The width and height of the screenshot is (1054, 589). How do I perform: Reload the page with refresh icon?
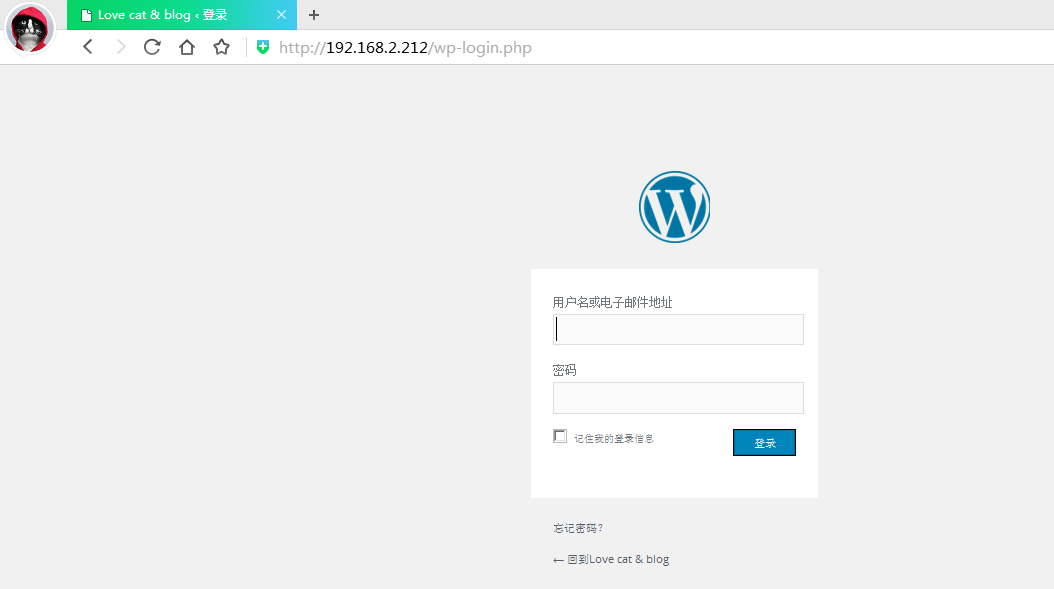tap(153, 47)
